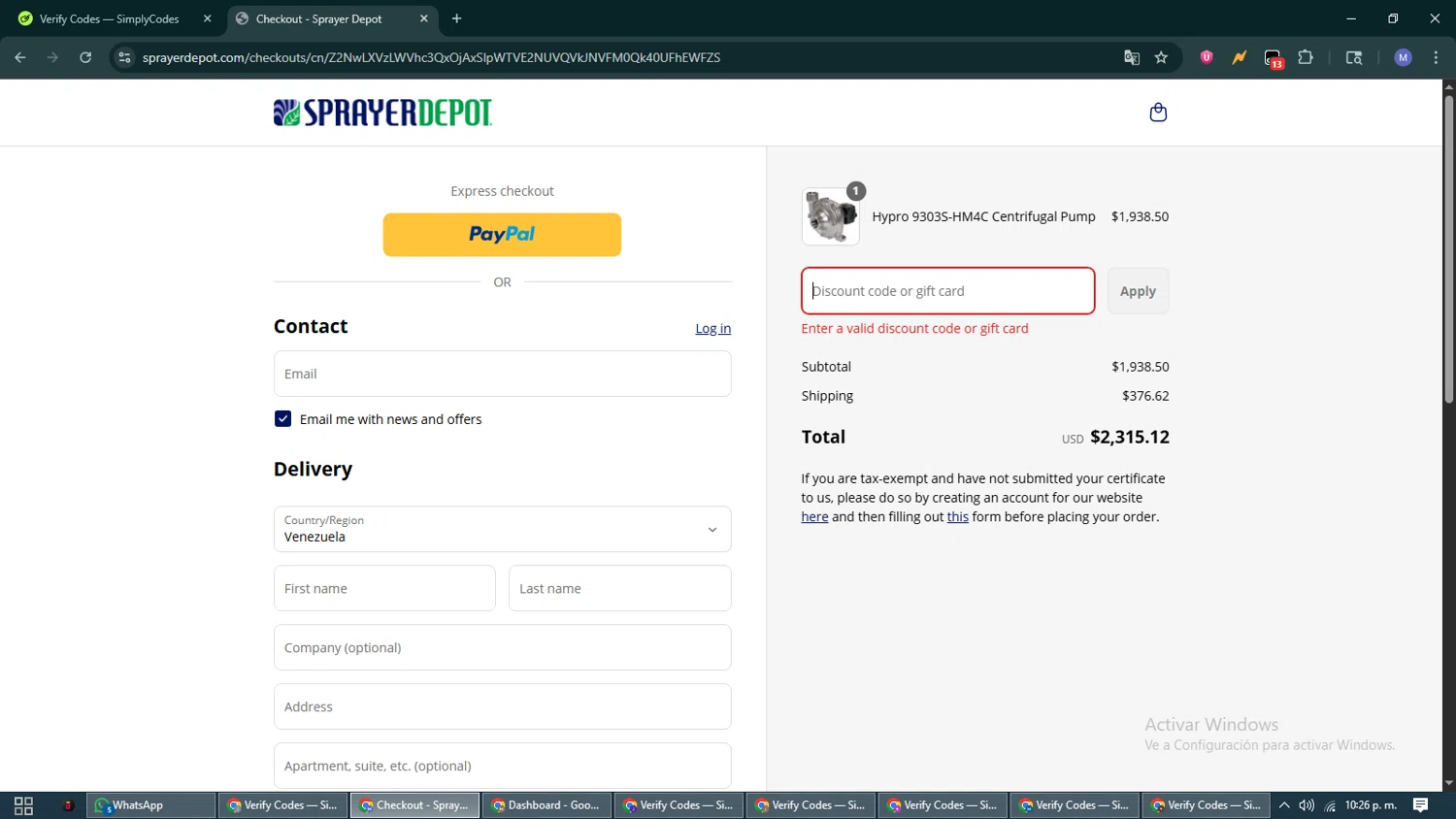Close the Verify Codes tab
Screen dimensions: 1456x819
click(x=207, y=18)
